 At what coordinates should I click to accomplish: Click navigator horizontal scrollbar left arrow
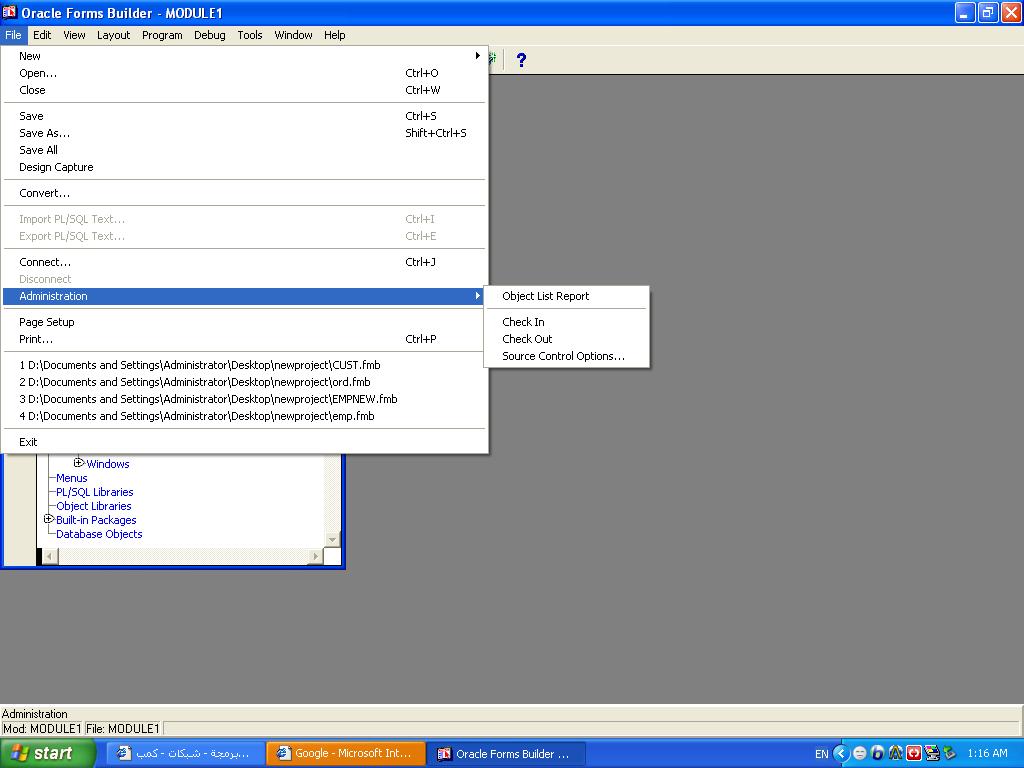click(50, 556)
